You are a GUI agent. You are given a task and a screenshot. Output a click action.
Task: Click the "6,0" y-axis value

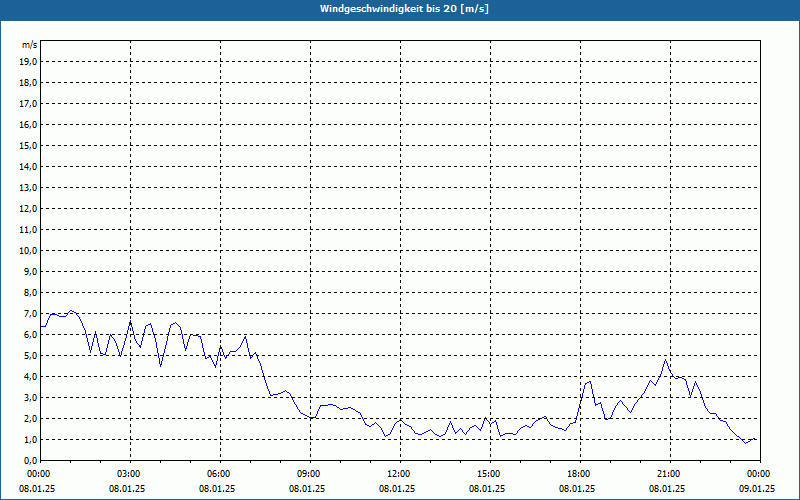coord(30,334)
